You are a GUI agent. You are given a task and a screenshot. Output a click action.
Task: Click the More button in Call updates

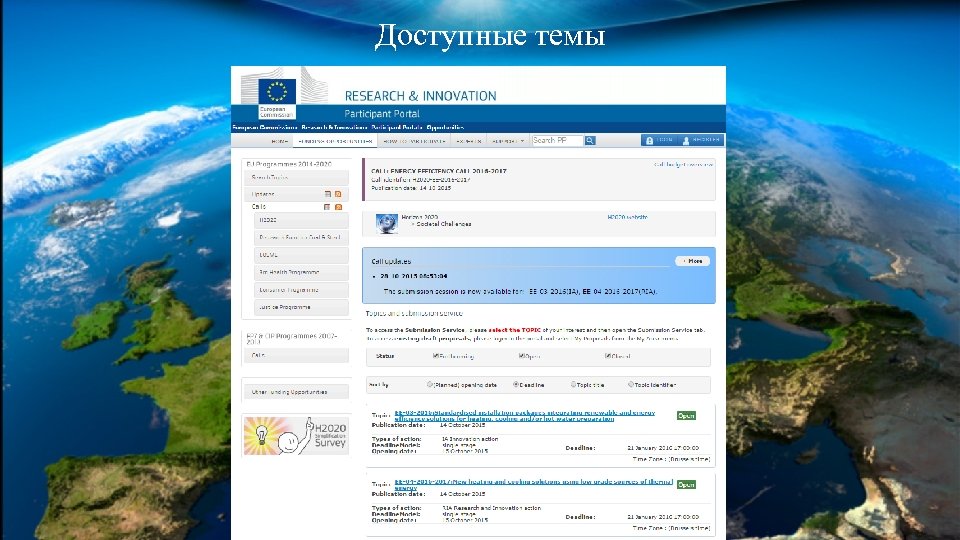[692, 261]
